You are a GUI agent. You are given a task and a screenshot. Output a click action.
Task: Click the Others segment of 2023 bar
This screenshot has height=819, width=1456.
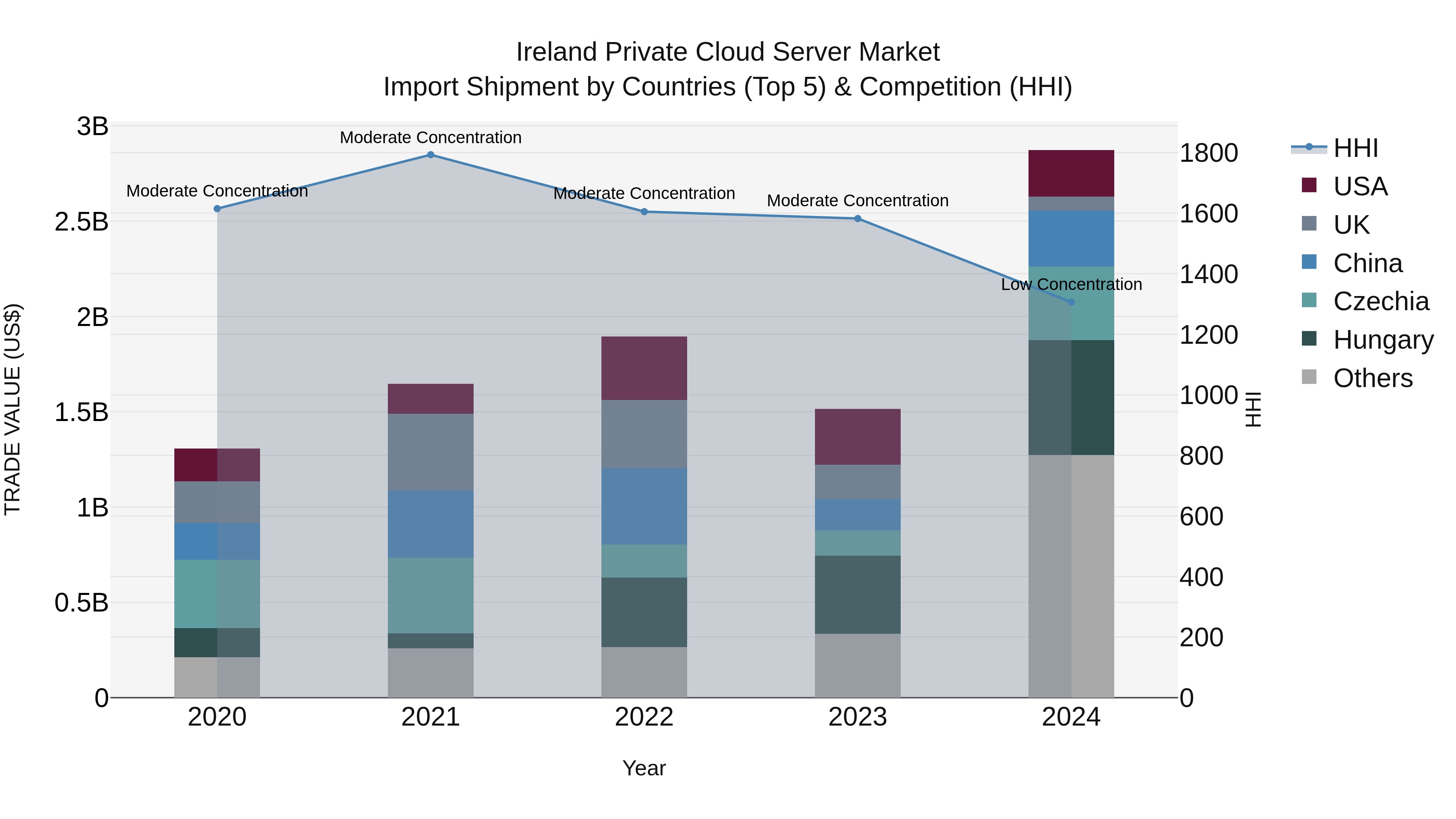tap(857, 666)
